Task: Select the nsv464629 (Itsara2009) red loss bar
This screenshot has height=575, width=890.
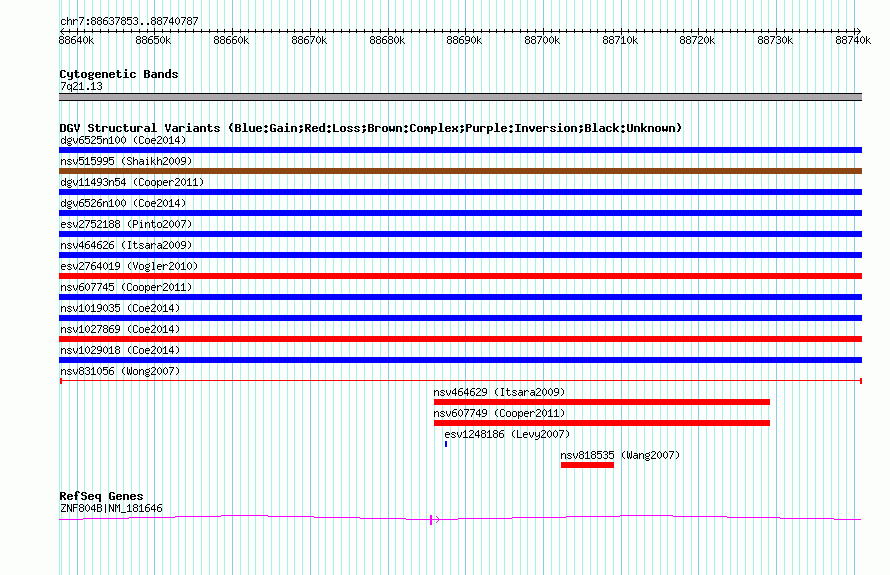Action: pos(602,402)
